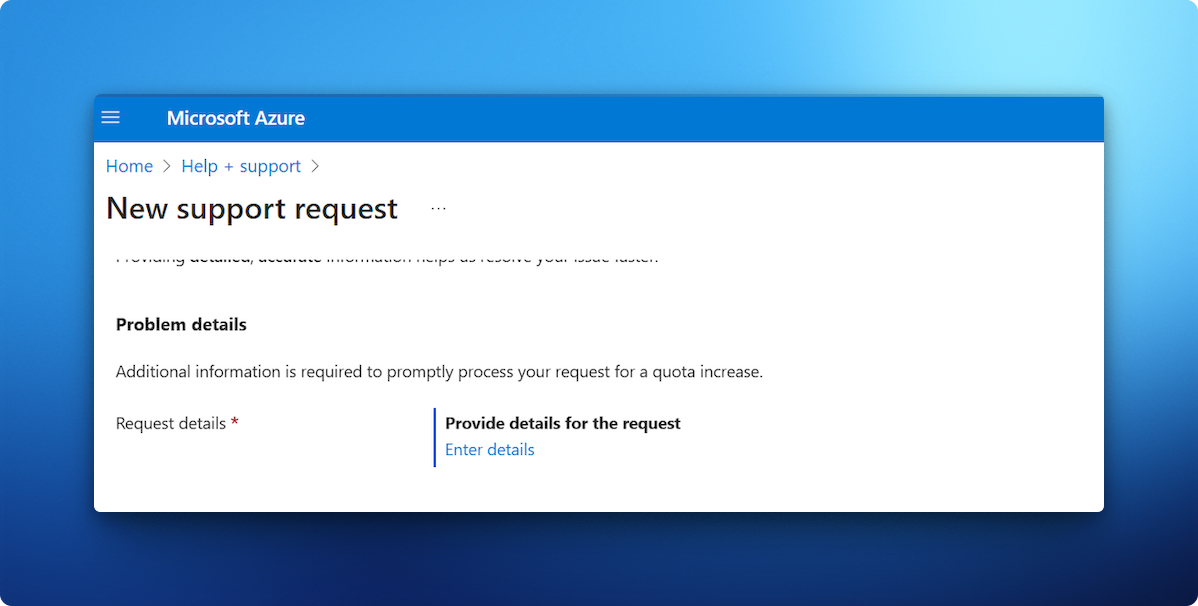Screen dimensions: 1198x606
Task: Open the ellipsis more options menu
Action: 438,209
